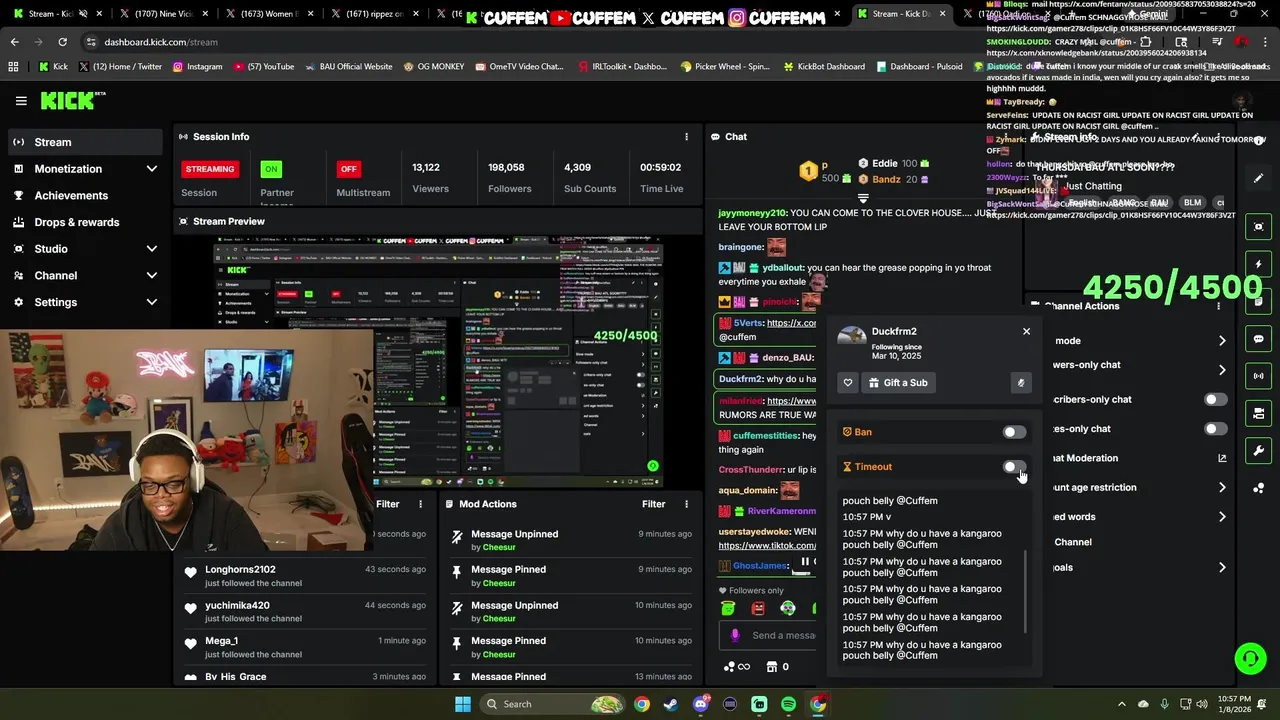
Task: Click the pause chat icon near GhostJames
Action: pos(804,563)
